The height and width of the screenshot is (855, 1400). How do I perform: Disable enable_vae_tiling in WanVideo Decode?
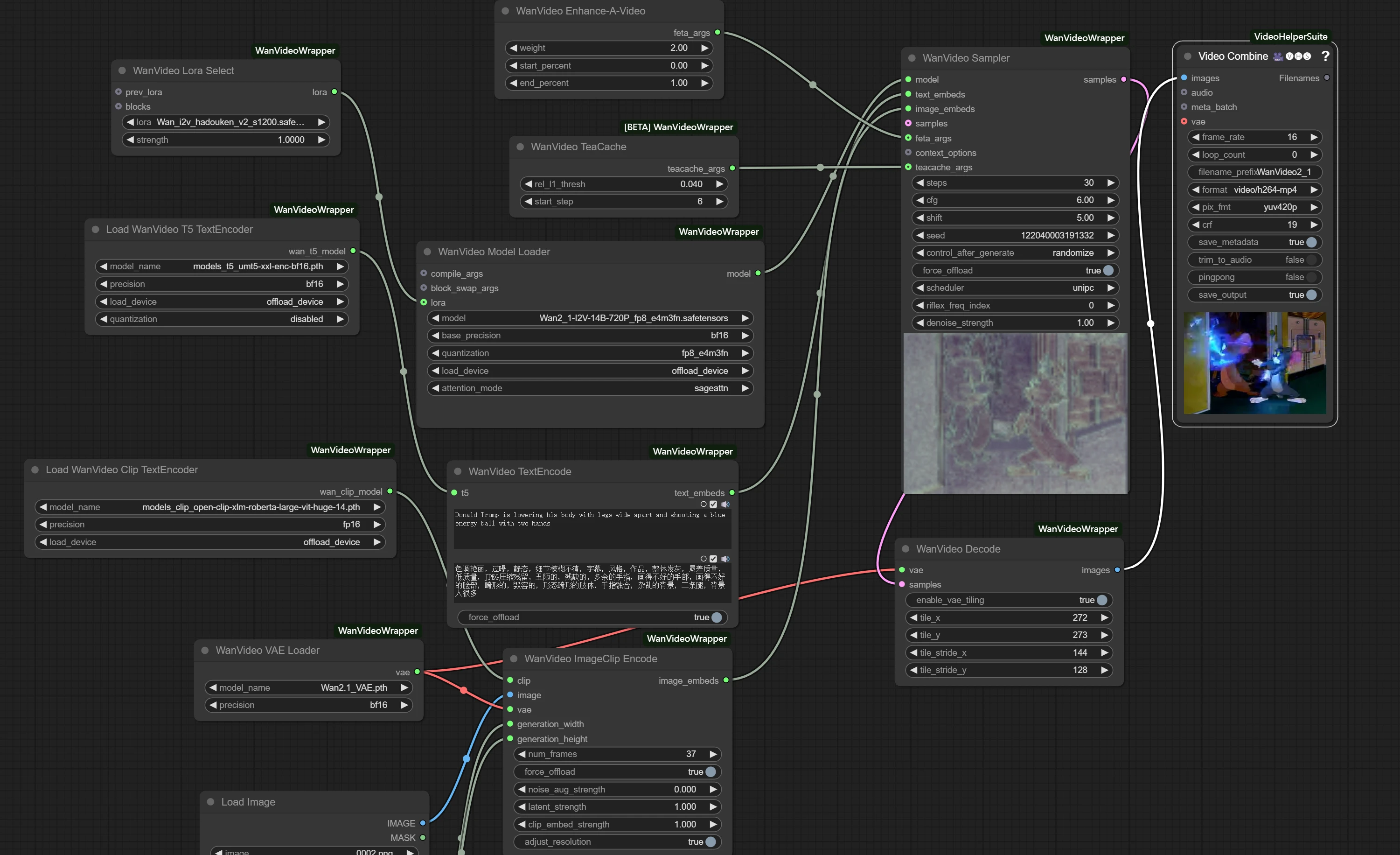point(1102,600)
